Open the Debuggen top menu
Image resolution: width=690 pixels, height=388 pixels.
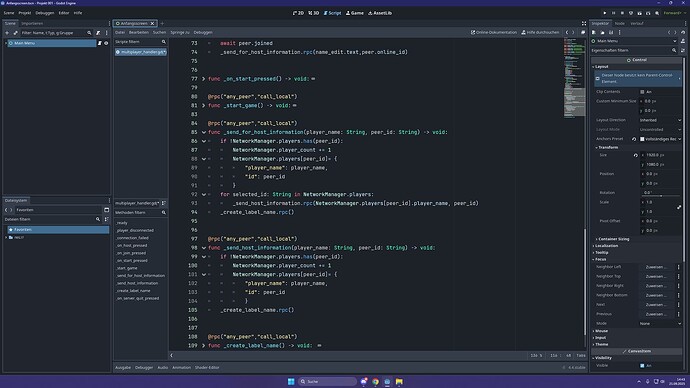45,13
